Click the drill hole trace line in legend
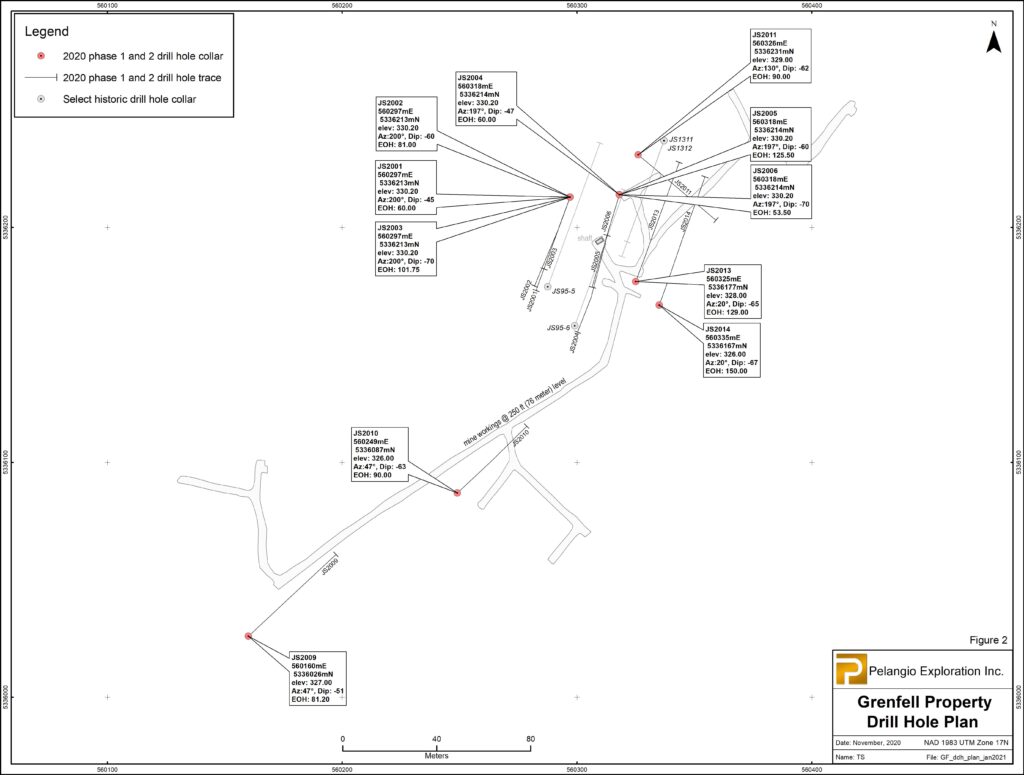This screenshot has height=775, width=1024. [x=40, y=78]
